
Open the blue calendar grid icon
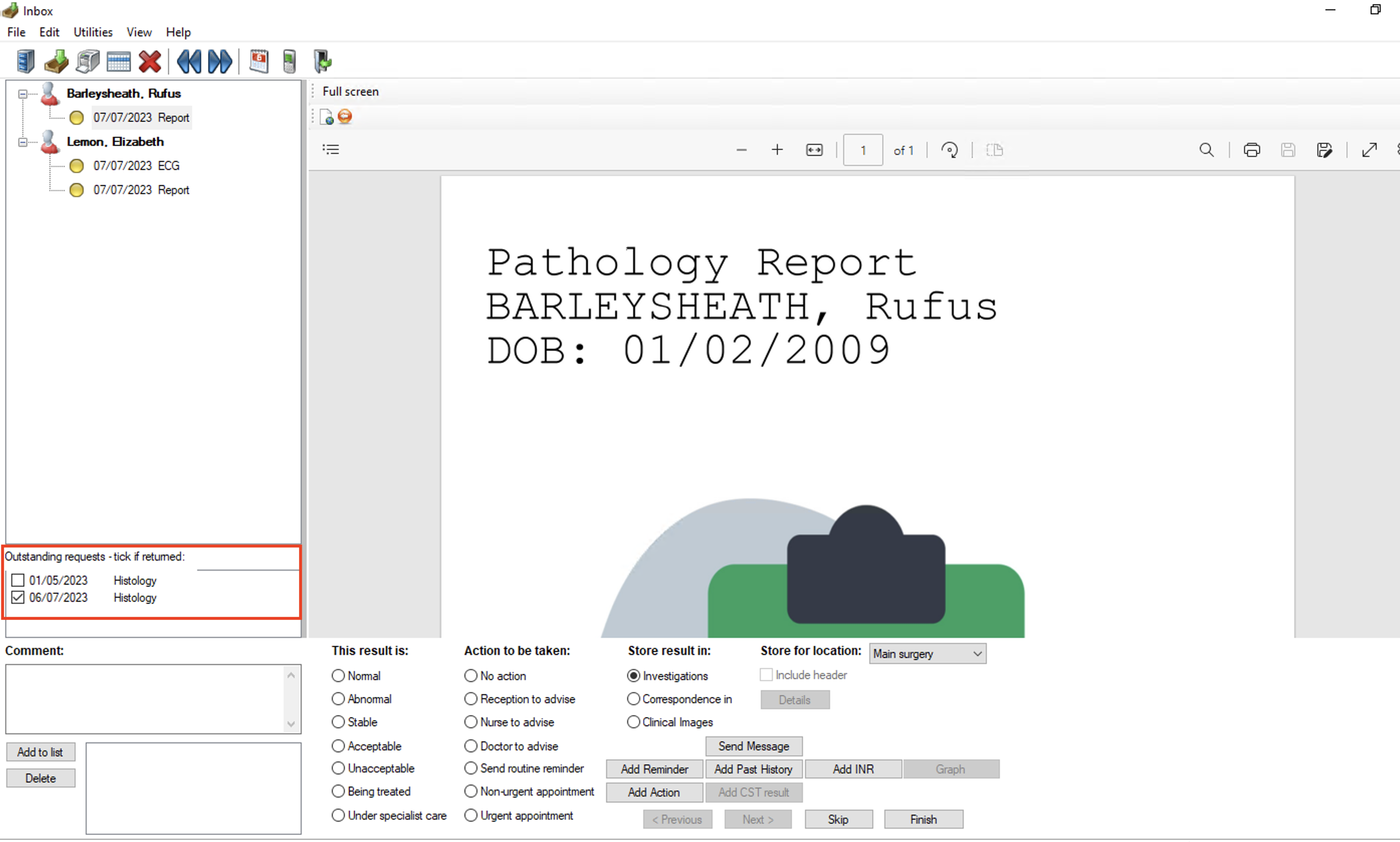tap(119, 61)
